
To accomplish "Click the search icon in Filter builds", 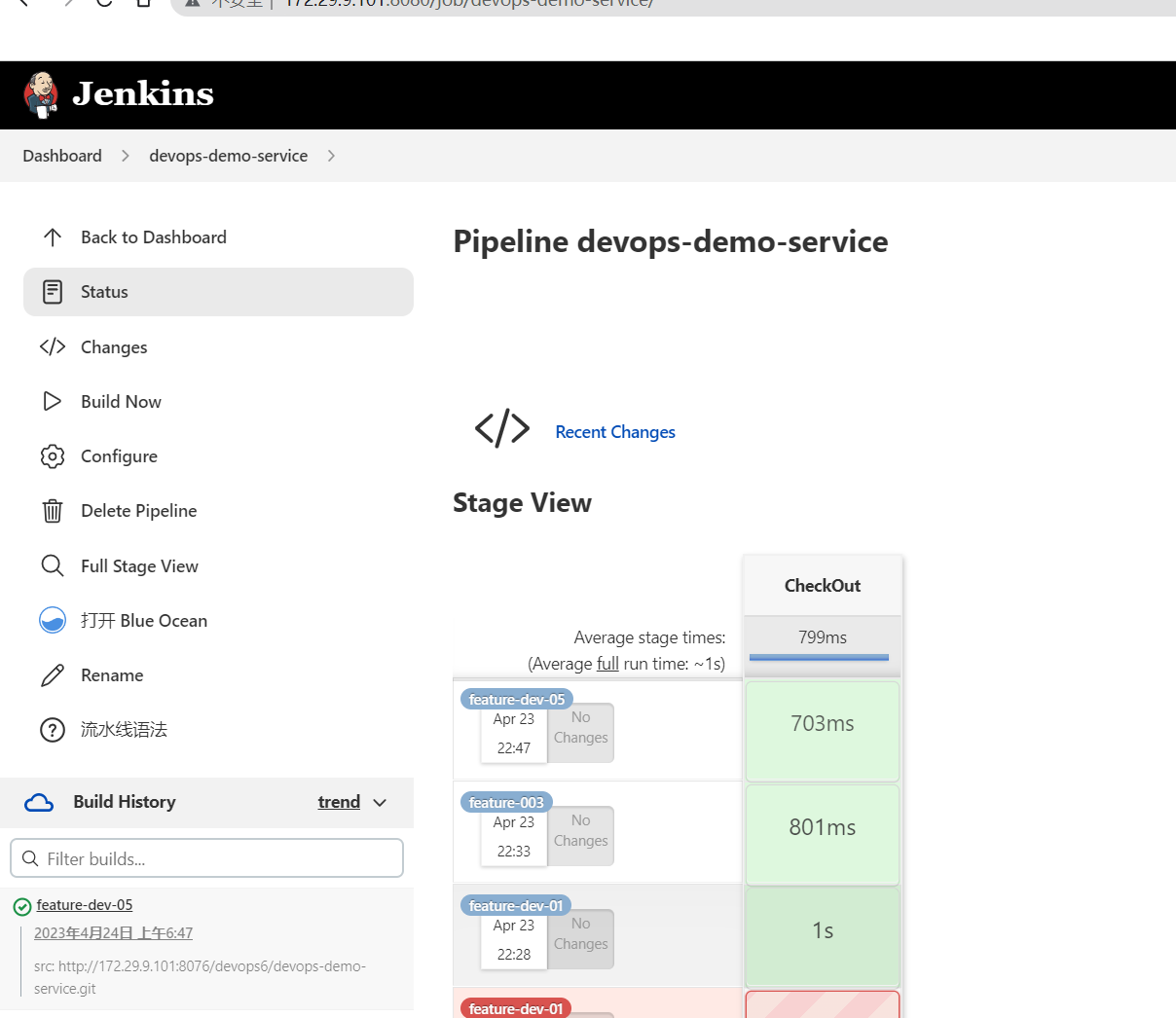I will pos(30,858).
